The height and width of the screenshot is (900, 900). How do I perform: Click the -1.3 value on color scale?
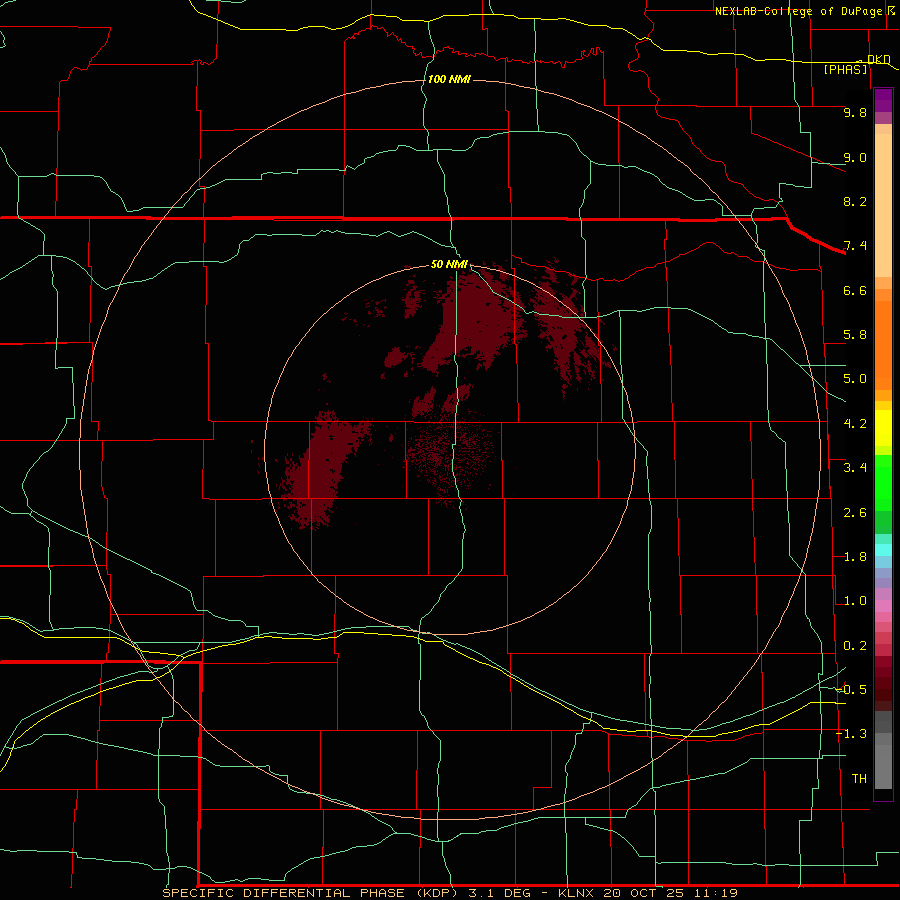point(851,734)
